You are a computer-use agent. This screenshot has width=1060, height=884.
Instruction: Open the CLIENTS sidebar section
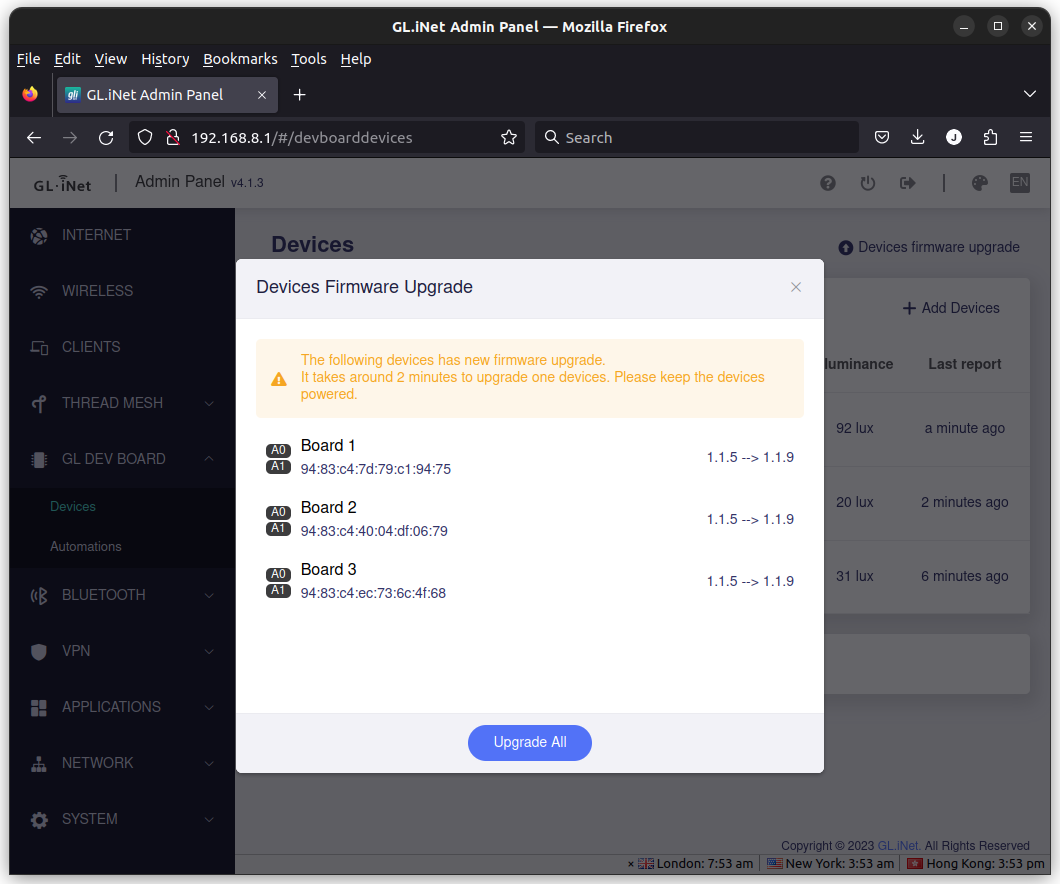[x=122, y=347]
